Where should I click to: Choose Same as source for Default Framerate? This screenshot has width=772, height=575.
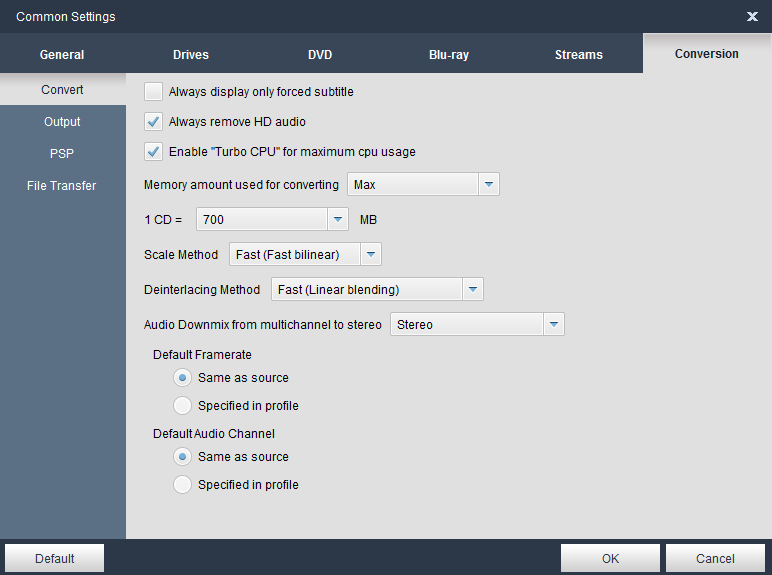pos(183,378)
